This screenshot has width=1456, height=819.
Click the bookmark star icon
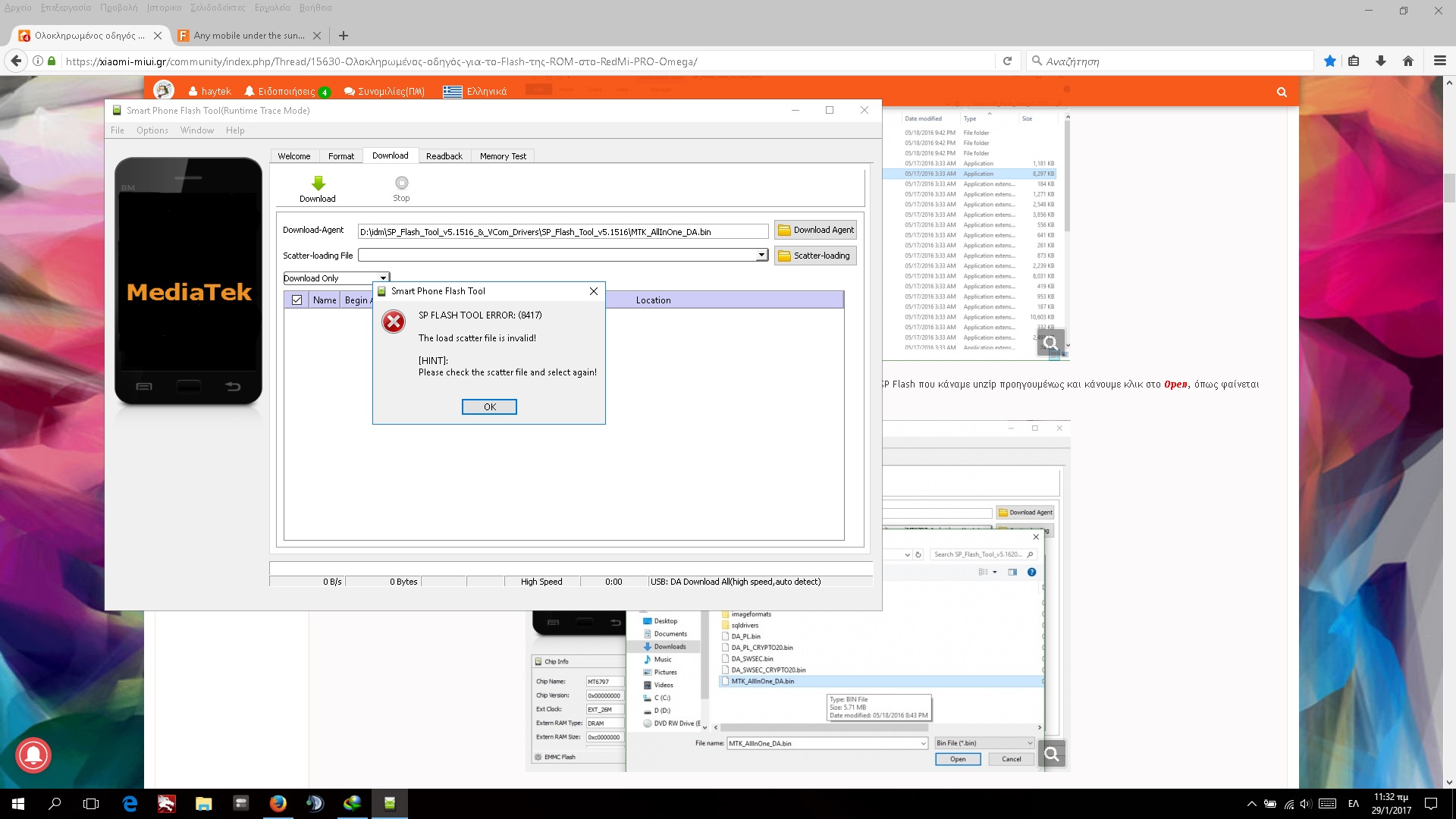point(1329,61)
